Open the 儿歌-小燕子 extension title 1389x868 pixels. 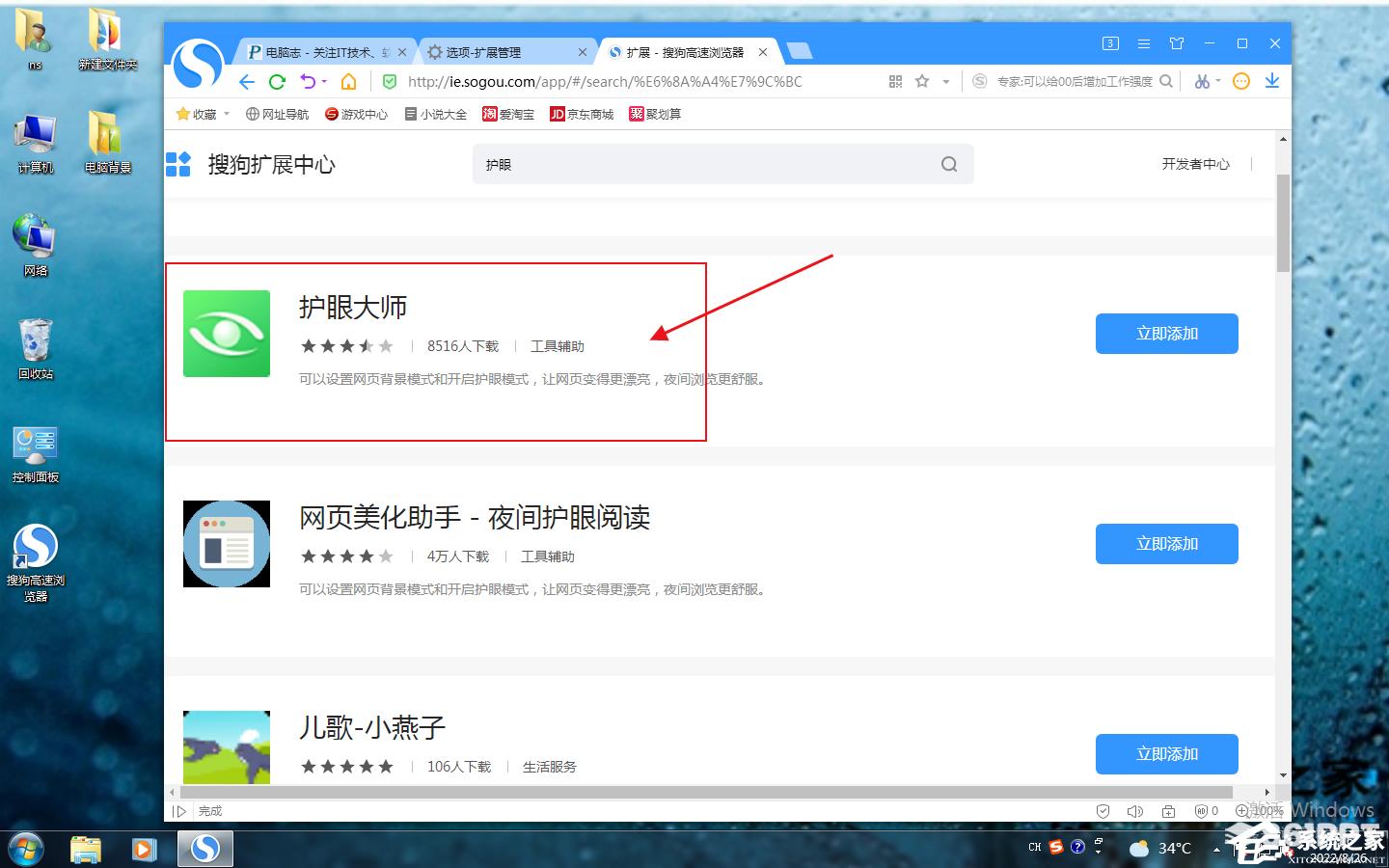click(x=372, y=727)
